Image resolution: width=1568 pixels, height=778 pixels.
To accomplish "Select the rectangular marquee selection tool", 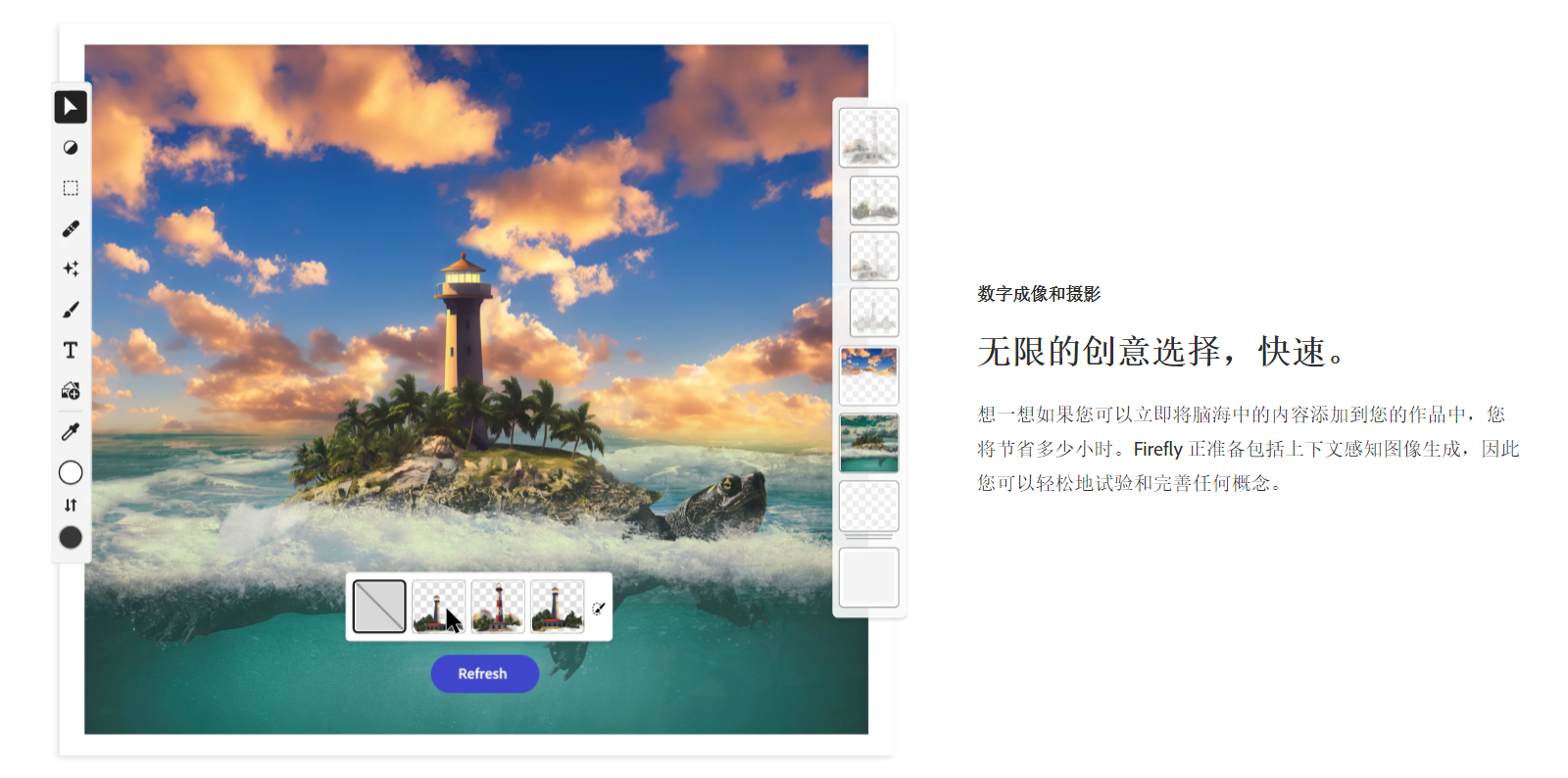I will [71, 188].
